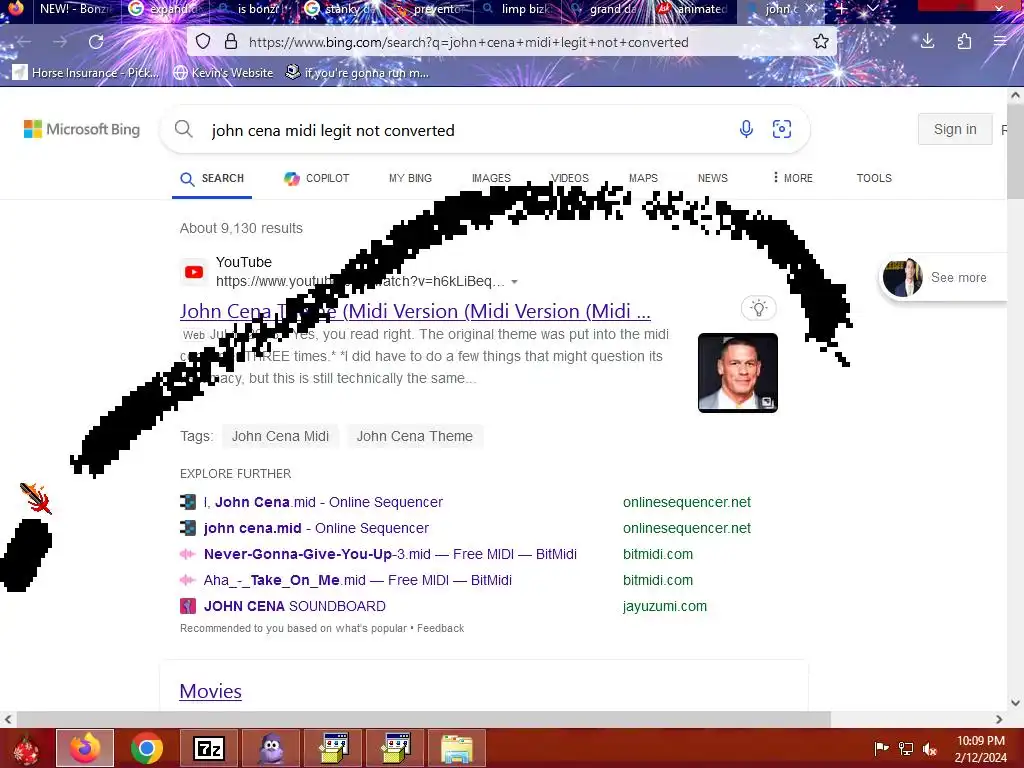
Task: Reload the page with the refresh icon
Action: [x=96, y=42]
